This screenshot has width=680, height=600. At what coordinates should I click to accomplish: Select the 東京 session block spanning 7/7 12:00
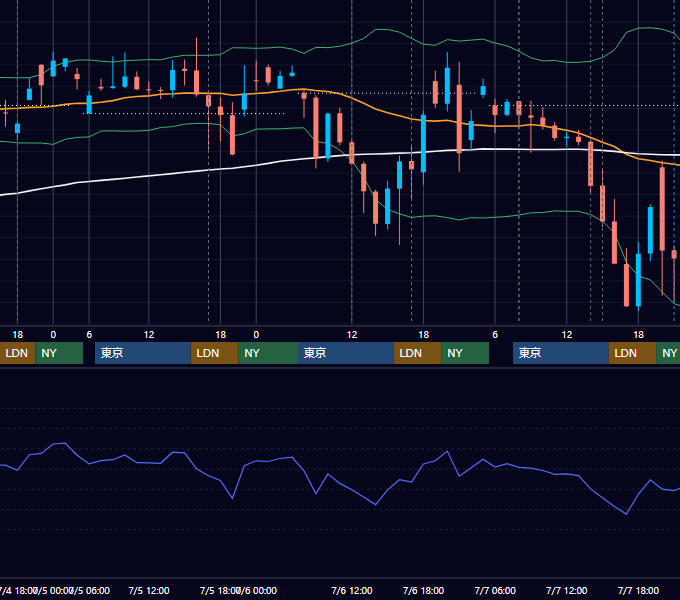coord(561,353)
